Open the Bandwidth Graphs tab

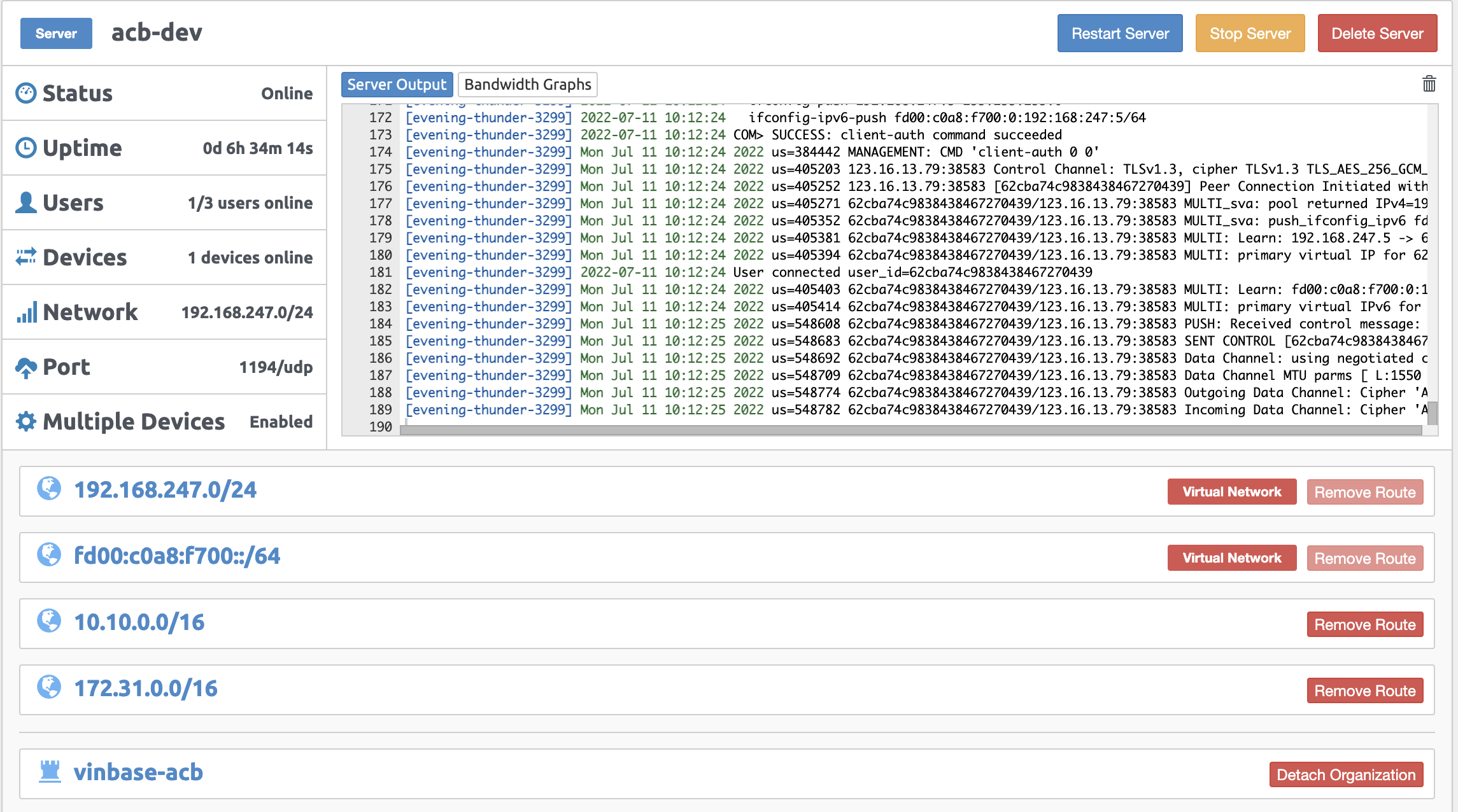528,85
